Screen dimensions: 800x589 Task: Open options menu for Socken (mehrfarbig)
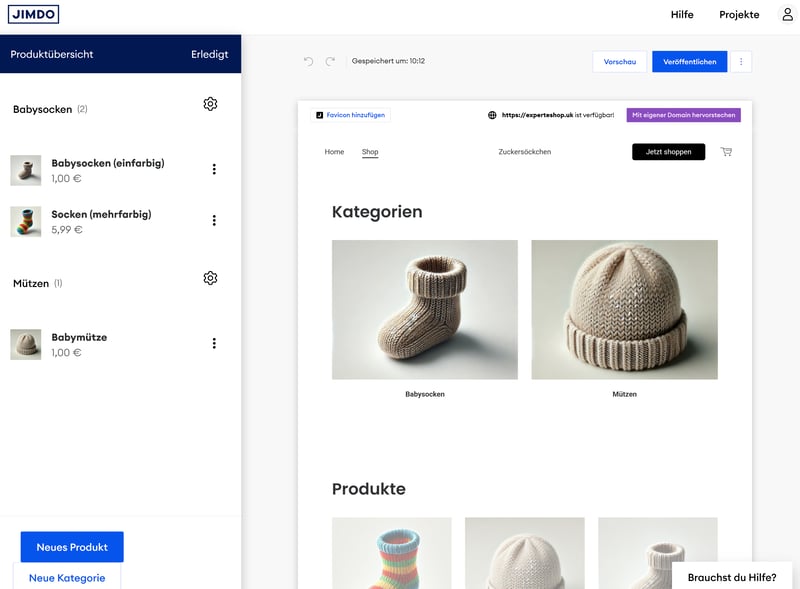click(x=214, y=220)
